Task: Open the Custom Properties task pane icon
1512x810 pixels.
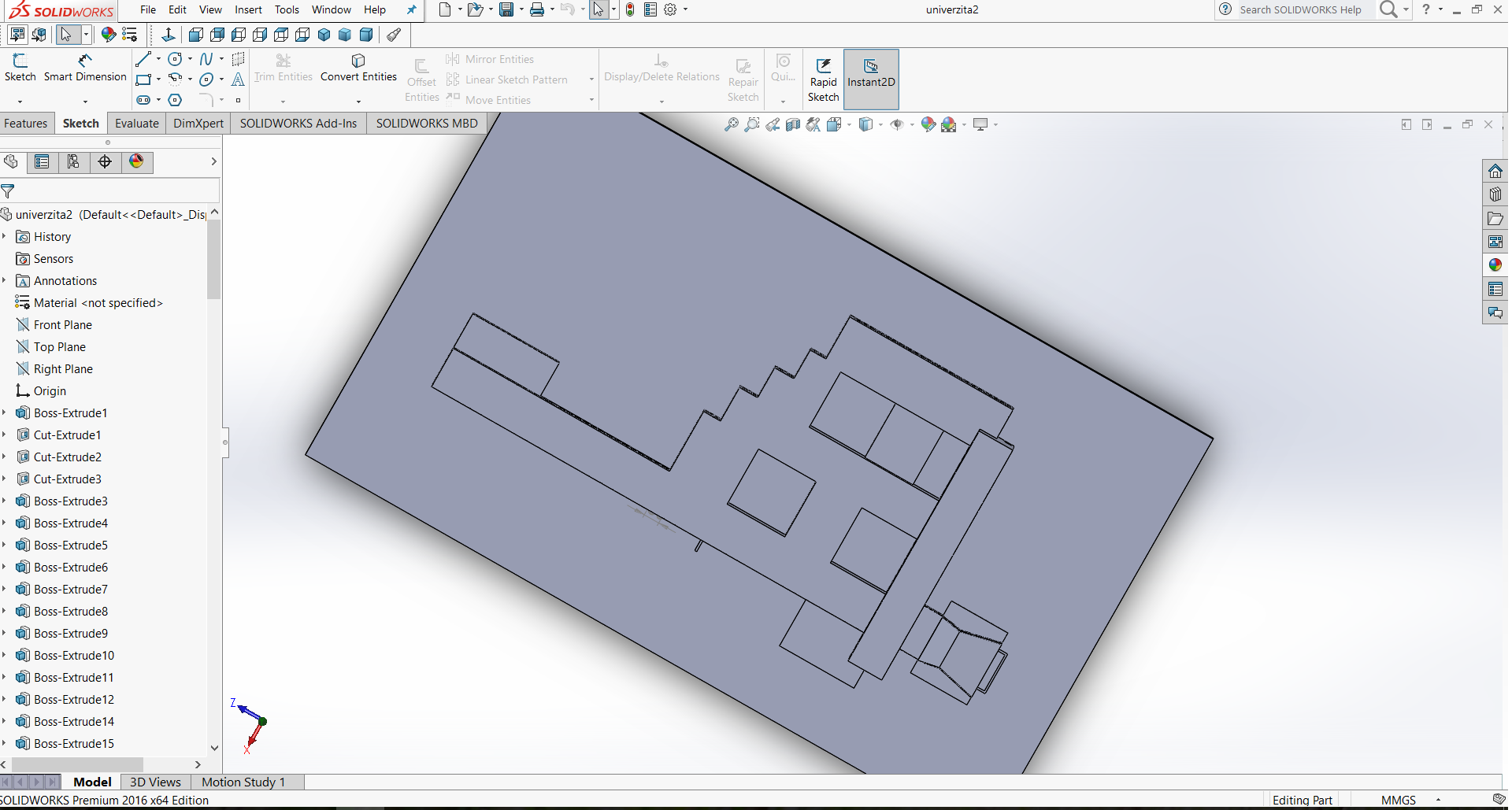Action: pos(1495,289)
